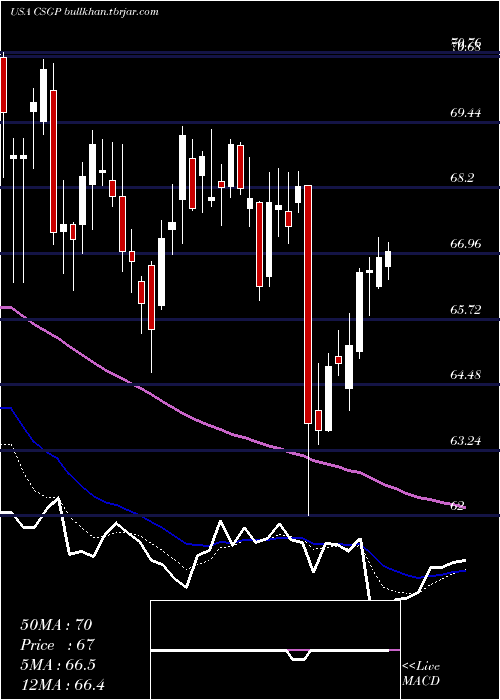500x700 pixels.
Task: Click the 'USA CSGP bullkhan.tbrjar.com' header text
Action: tap(84, 12)
